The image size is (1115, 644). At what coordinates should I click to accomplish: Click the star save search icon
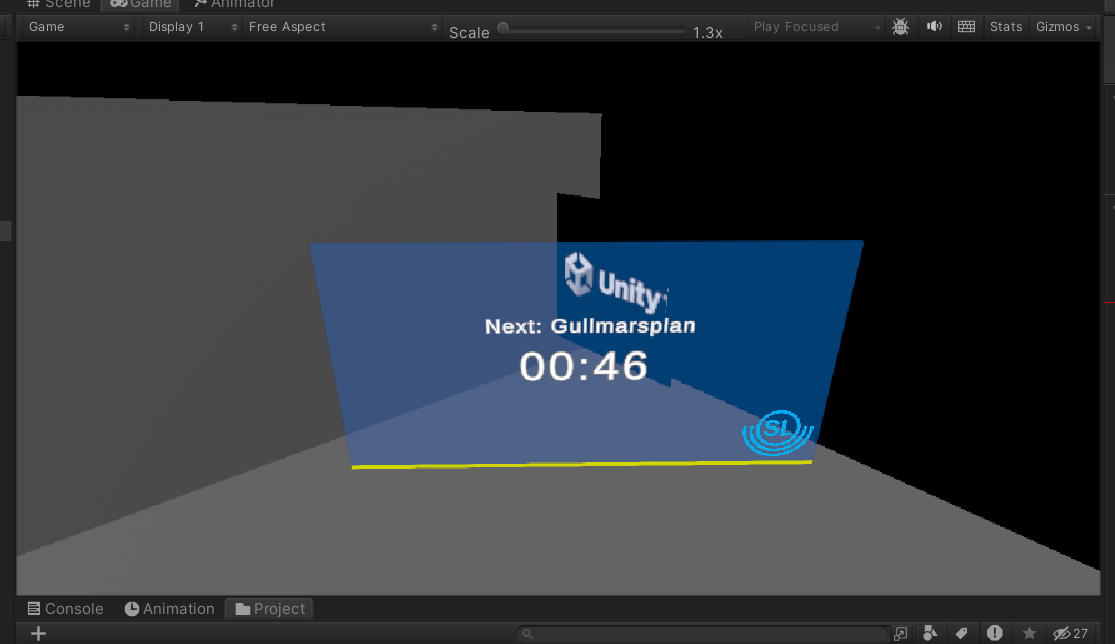pos(1029,633)
